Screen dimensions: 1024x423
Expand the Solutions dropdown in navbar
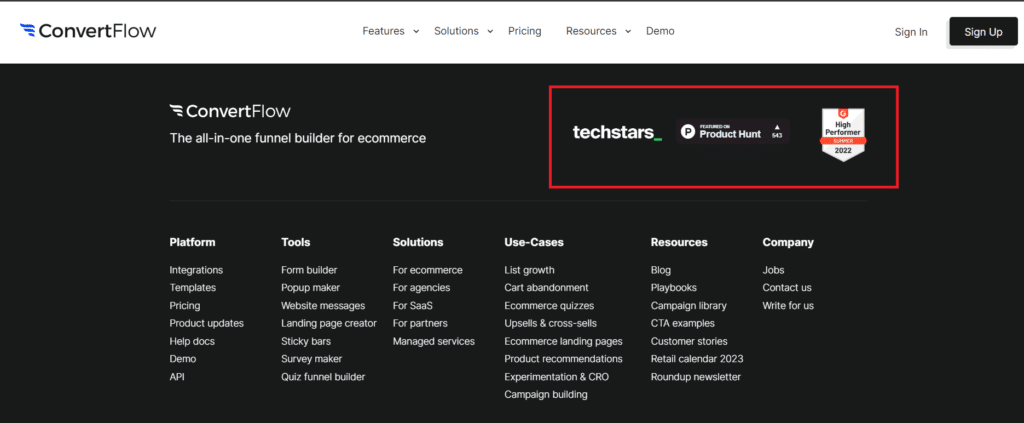(463, 31)
